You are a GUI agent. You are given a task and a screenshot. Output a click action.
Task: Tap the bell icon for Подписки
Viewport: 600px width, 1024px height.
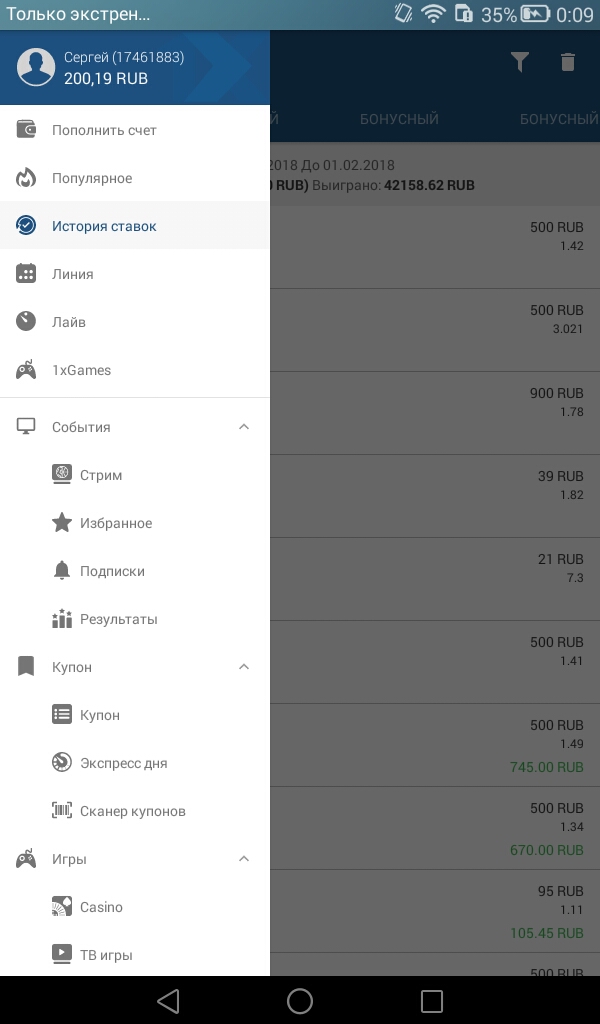coord(62,571)
